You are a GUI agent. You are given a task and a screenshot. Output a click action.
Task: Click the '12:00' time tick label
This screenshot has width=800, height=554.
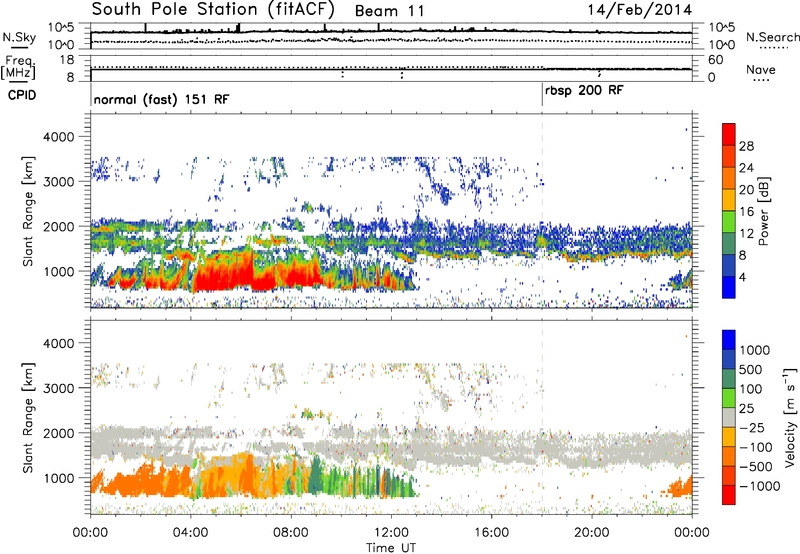tap(391, 533)
